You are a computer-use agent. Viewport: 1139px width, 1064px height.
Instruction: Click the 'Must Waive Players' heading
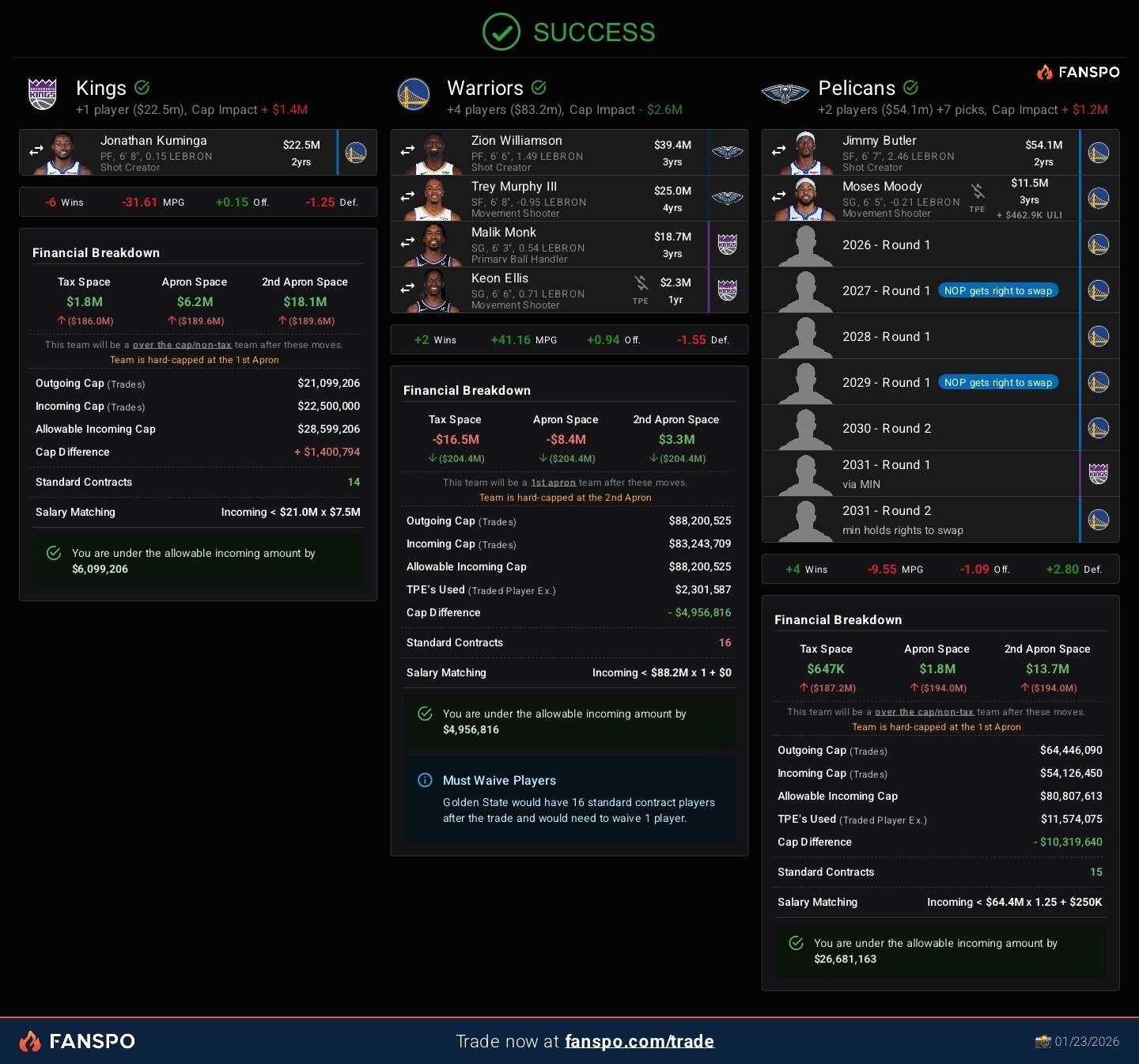[x=499, y=780]
